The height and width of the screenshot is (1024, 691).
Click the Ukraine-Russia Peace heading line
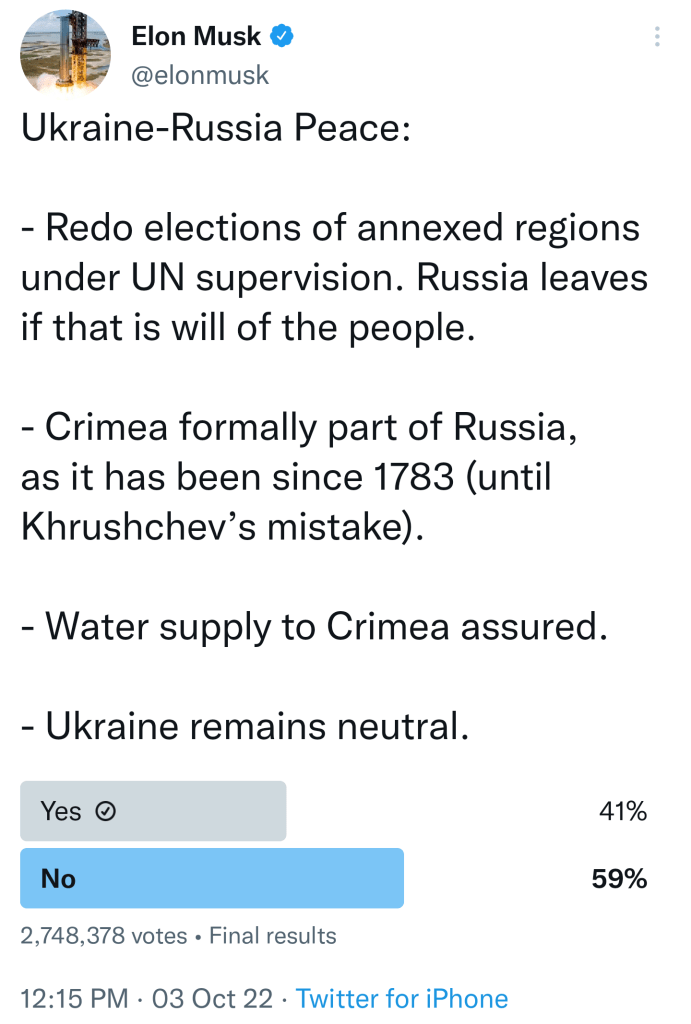coord(216,131)
